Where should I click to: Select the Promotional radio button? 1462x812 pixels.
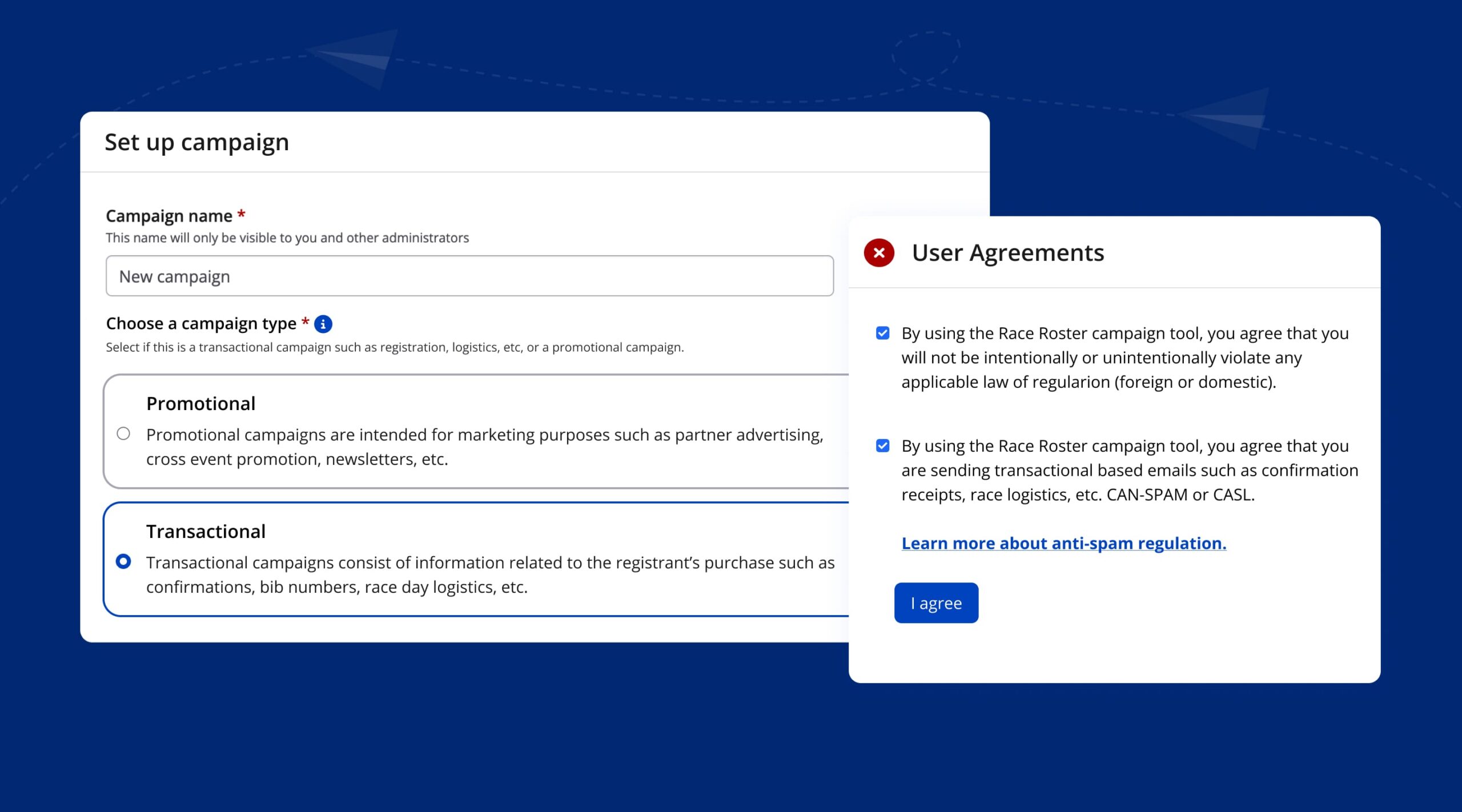coord(123,434)
